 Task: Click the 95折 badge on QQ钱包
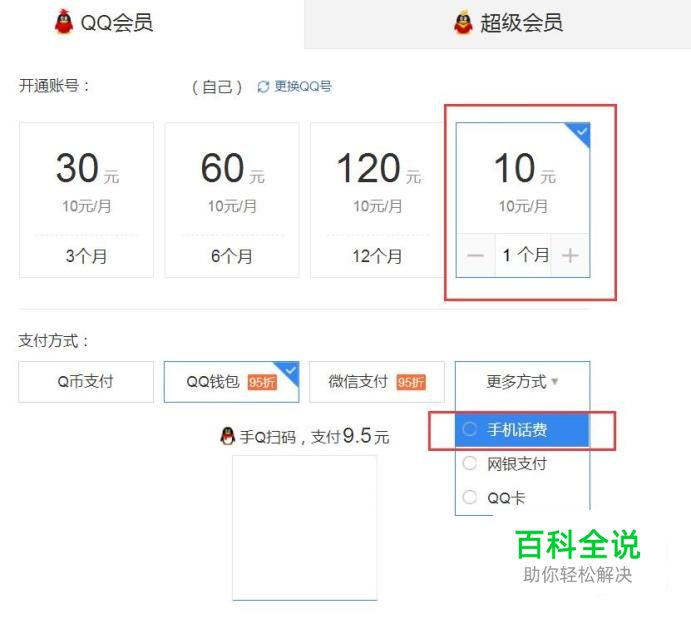coord(262,382)
